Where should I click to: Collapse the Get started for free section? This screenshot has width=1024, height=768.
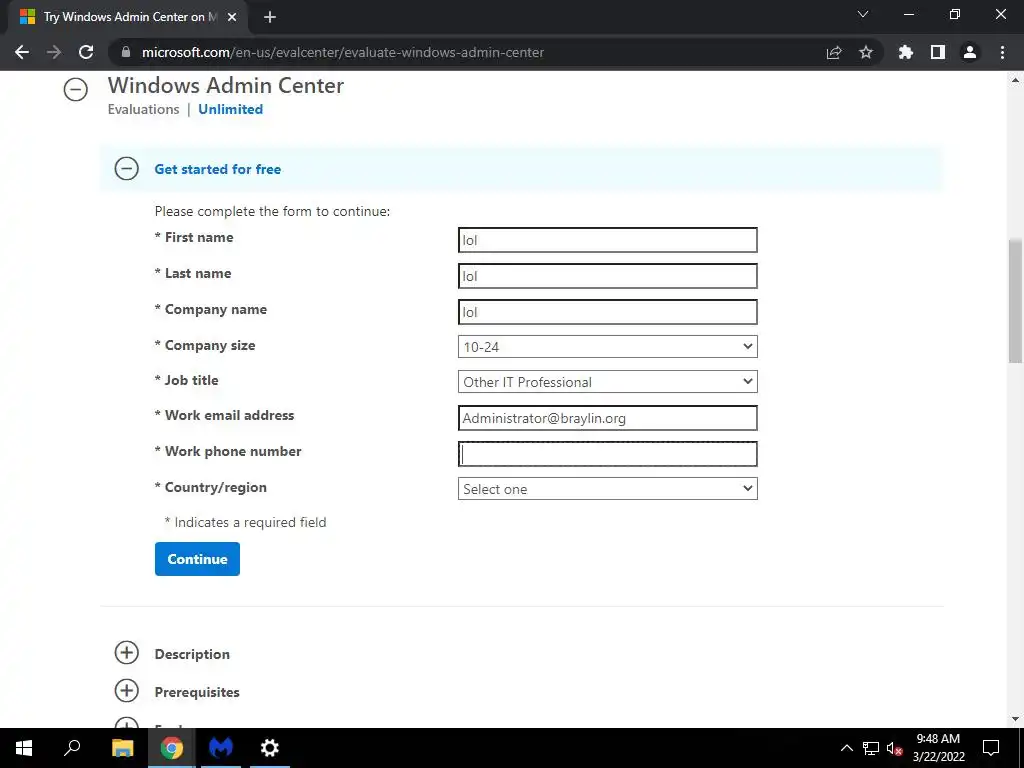click(127, 168)
